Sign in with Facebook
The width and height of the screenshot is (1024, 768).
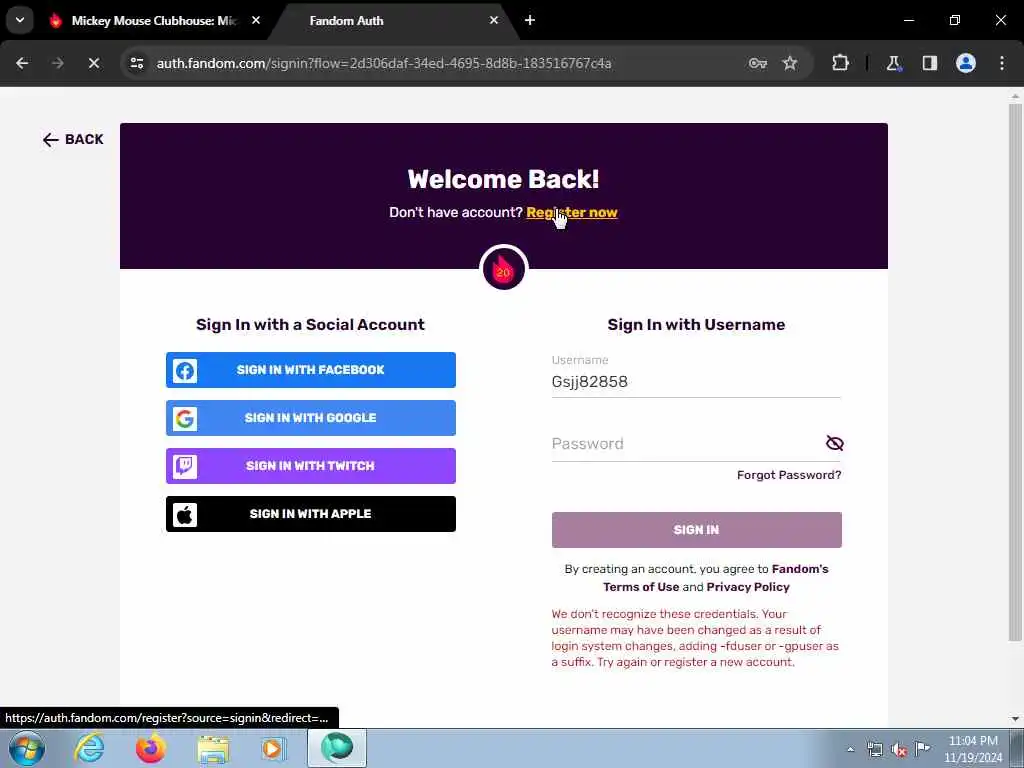coord(311,370)
